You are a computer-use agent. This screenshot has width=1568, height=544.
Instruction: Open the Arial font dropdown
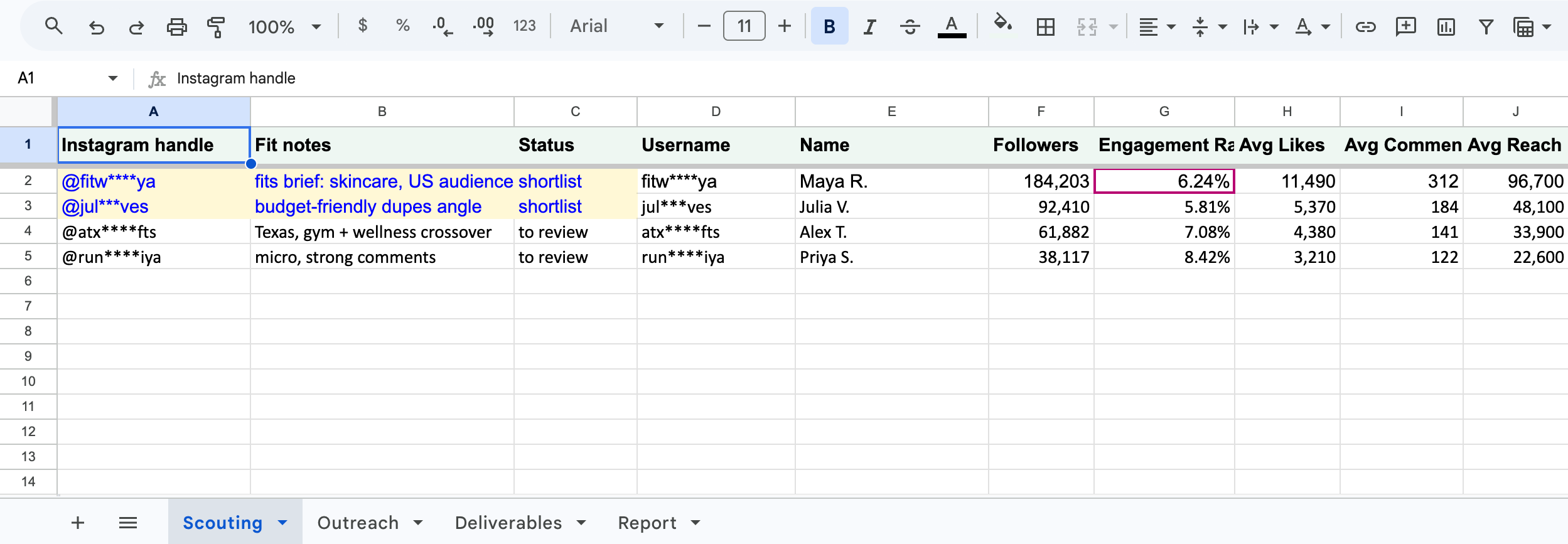pos(616,26)
